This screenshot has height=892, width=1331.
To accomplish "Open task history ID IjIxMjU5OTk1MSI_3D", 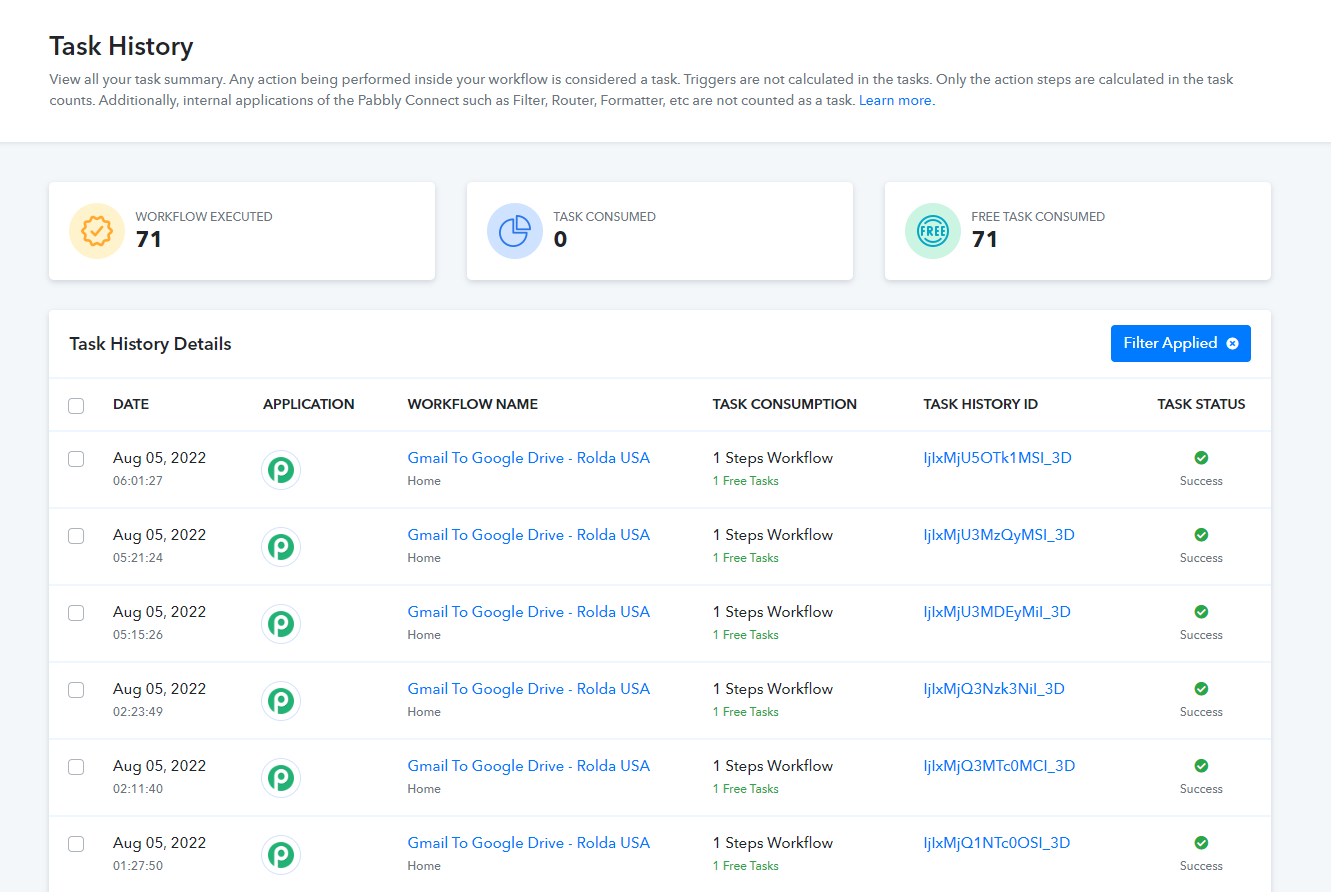I will click(x=997, y=458).
